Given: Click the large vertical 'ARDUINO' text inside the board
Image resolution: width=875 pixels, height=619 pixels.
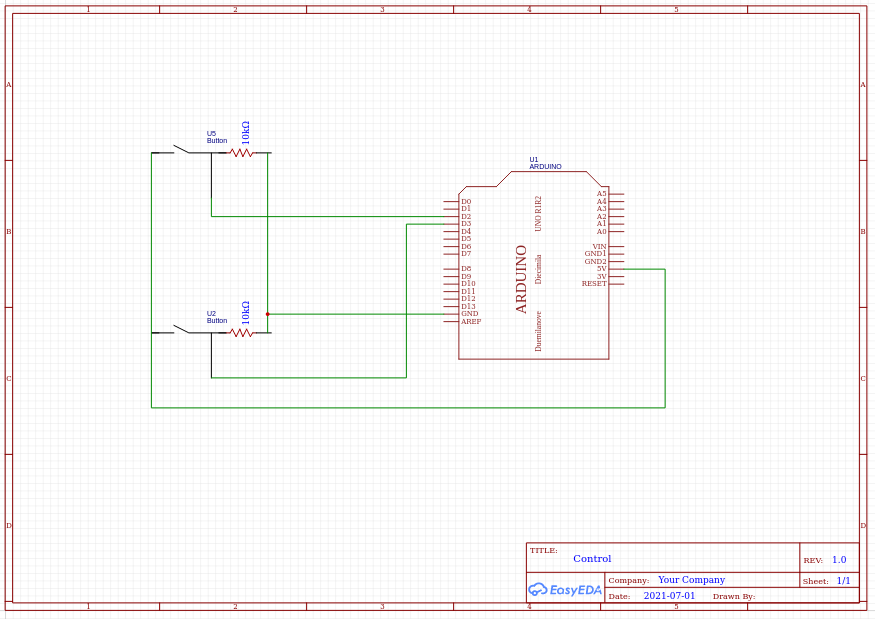Looking at the screenshot, I should click(521, 279).
